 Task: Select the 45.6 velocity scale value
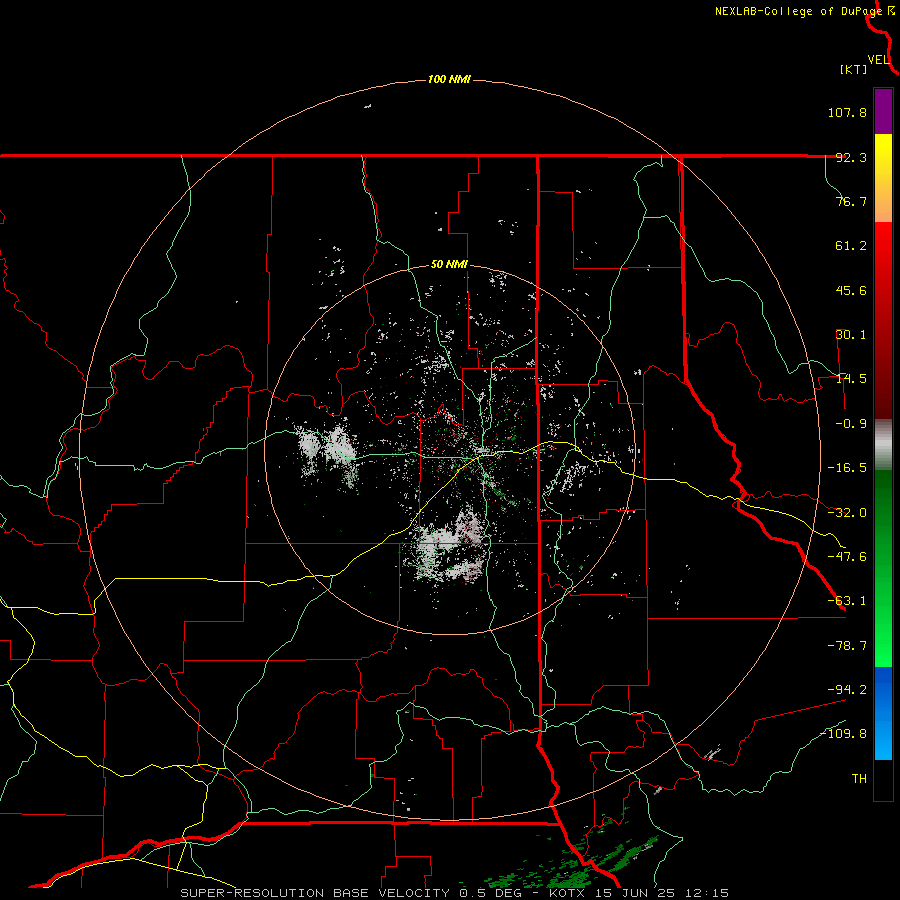pyautogui.click(x=851, y=290)
